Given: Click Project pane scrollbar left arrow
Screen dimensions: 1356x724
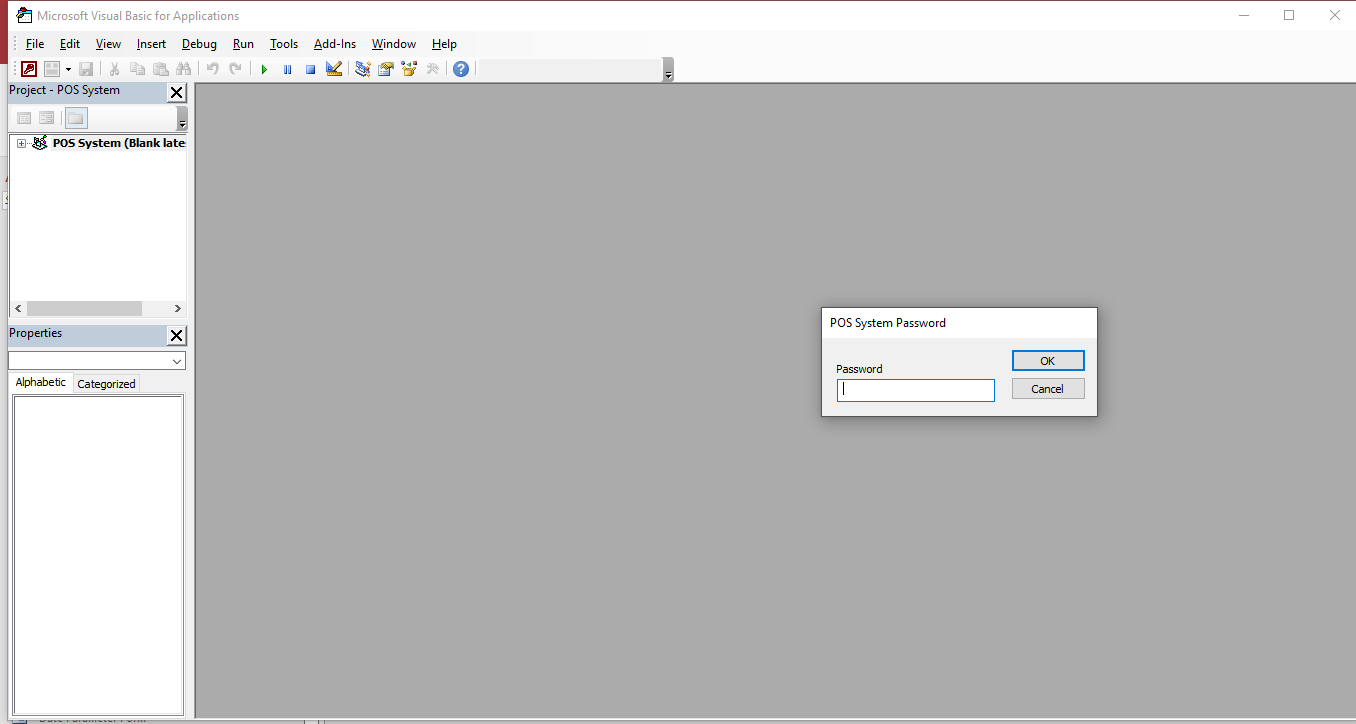Looking at the screenshot, I should tap(17, 309).
